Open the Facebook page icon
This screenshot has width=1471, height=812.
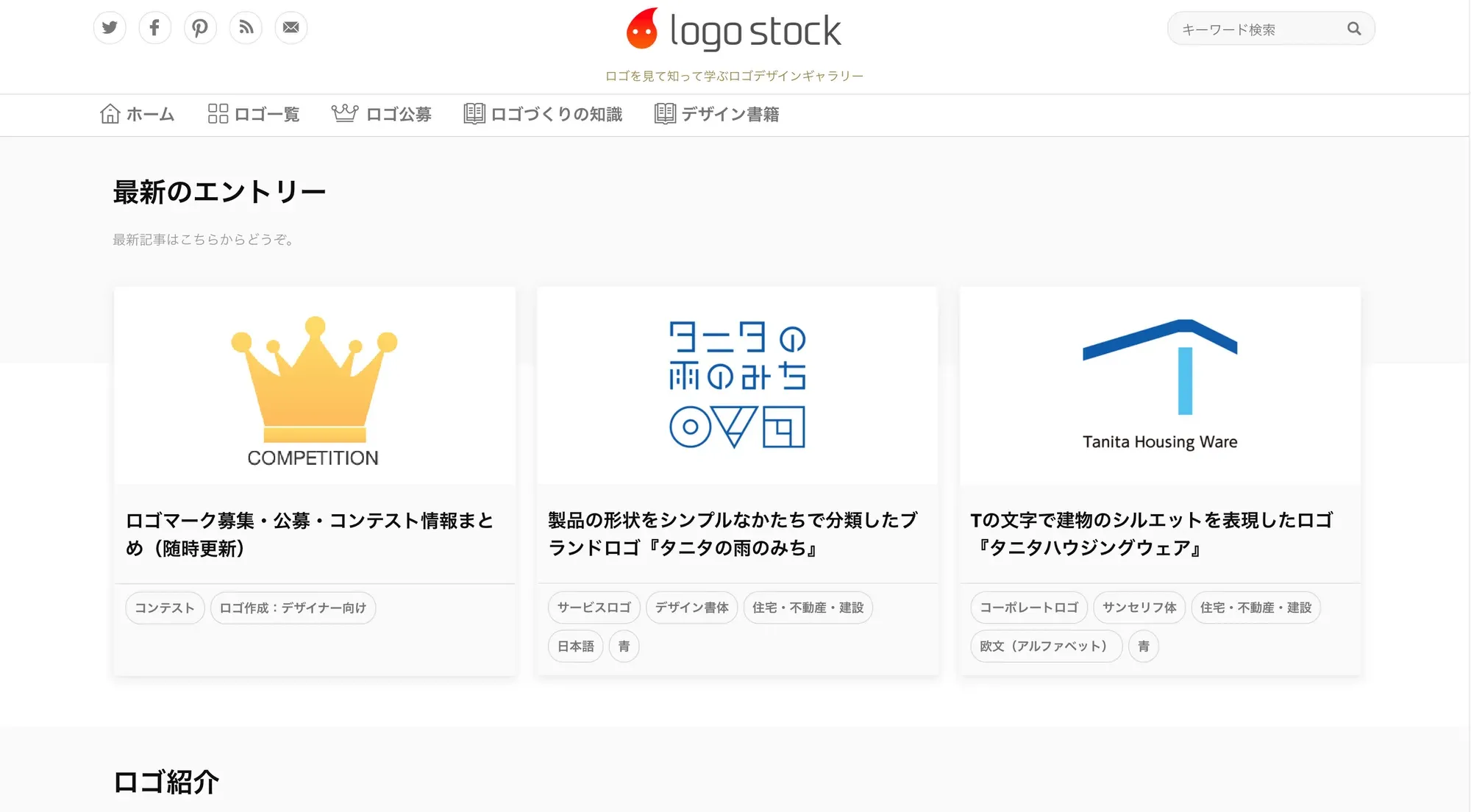coord(154,28)
